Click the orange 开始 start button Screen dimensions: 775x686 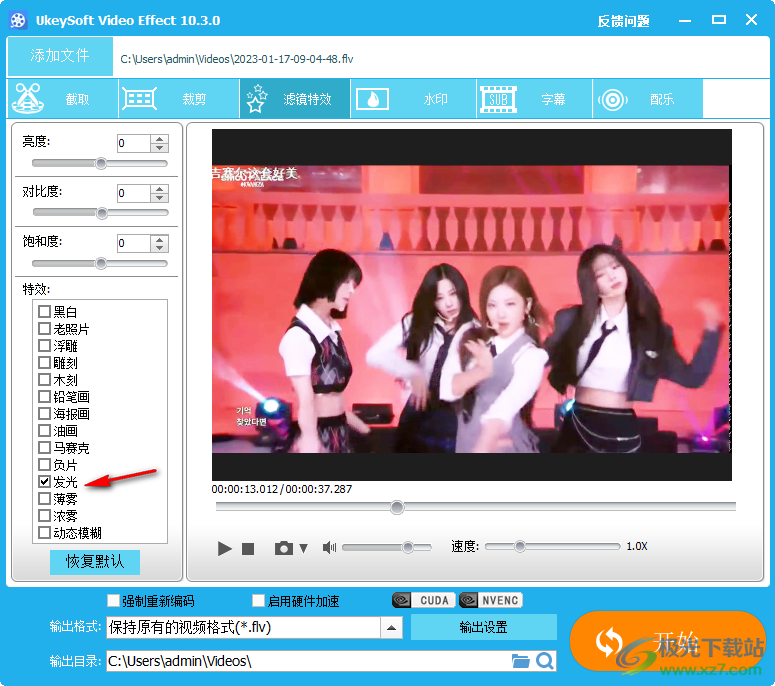667,642
